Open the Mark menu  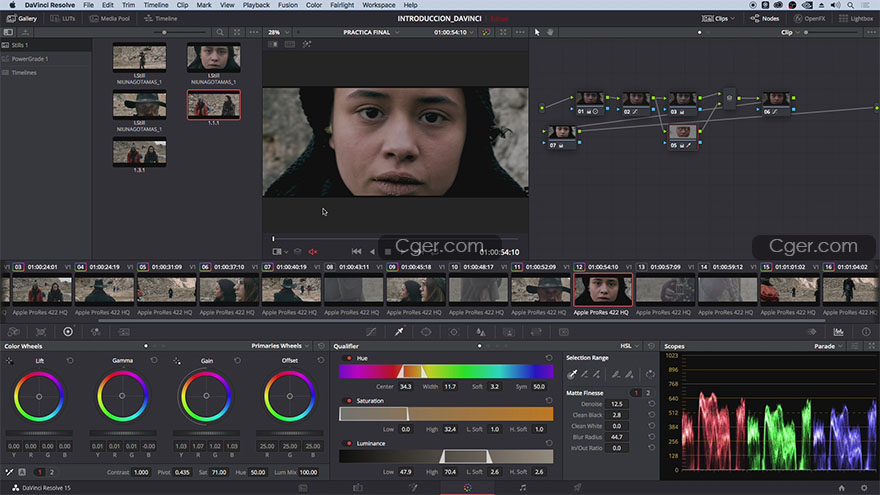204,5
